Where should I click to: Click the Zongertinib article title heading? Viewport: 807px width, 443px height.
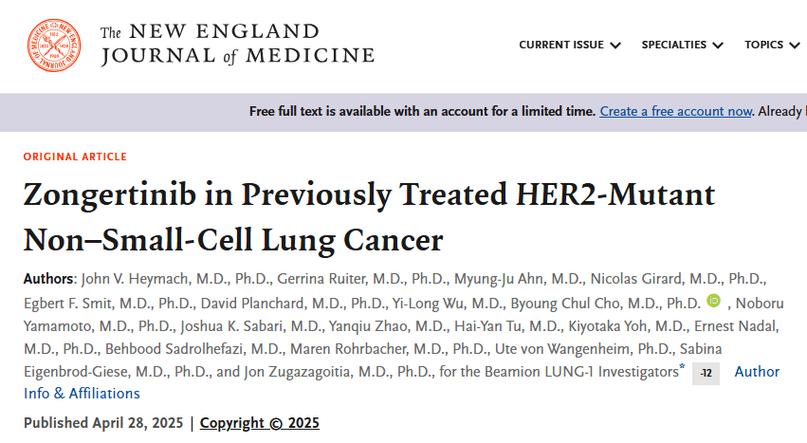(369, 217)
